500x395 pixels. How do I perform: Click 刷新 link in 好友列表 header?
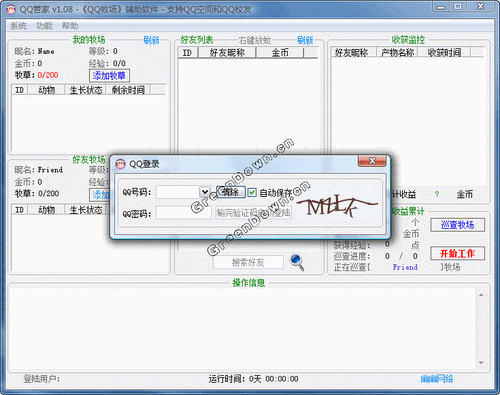pyautogui.click(x=305, y=40)
